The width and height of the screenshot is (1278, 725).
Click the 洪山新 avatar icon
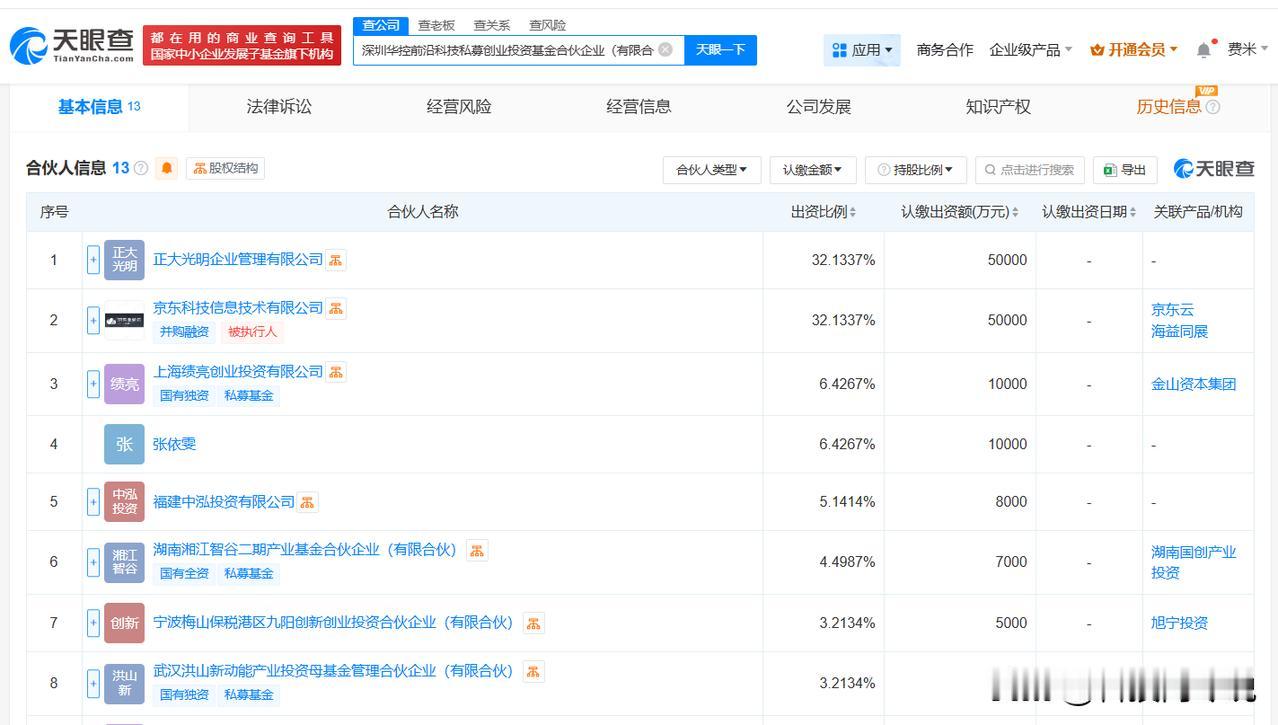coord(124,683)
